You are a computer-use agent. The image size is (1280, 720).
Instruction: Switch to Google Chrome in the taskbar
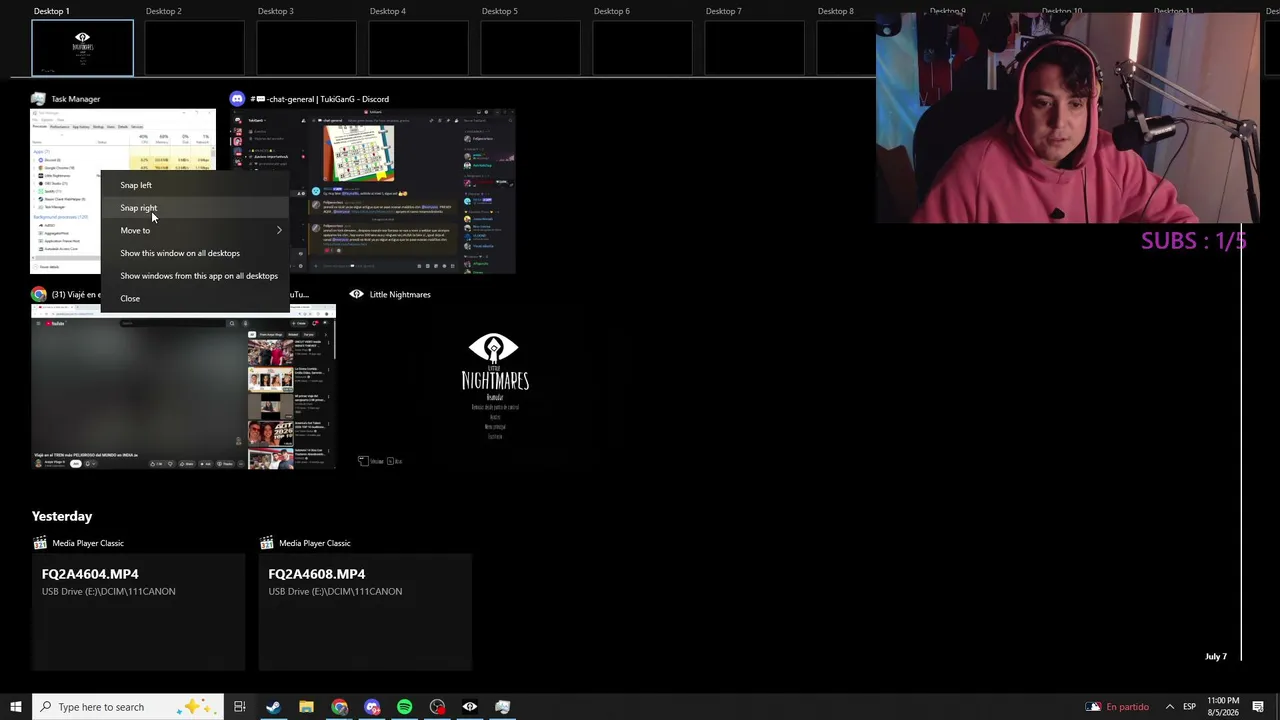(339, 707)
